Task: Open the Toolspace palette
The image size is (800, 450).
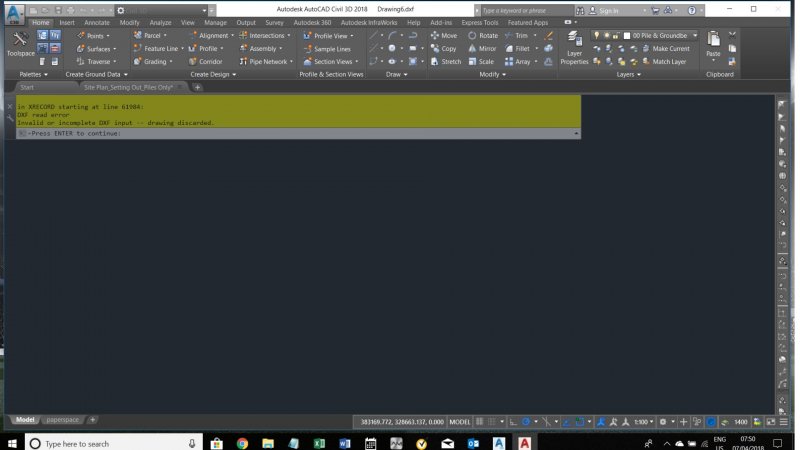Action: 20,44
